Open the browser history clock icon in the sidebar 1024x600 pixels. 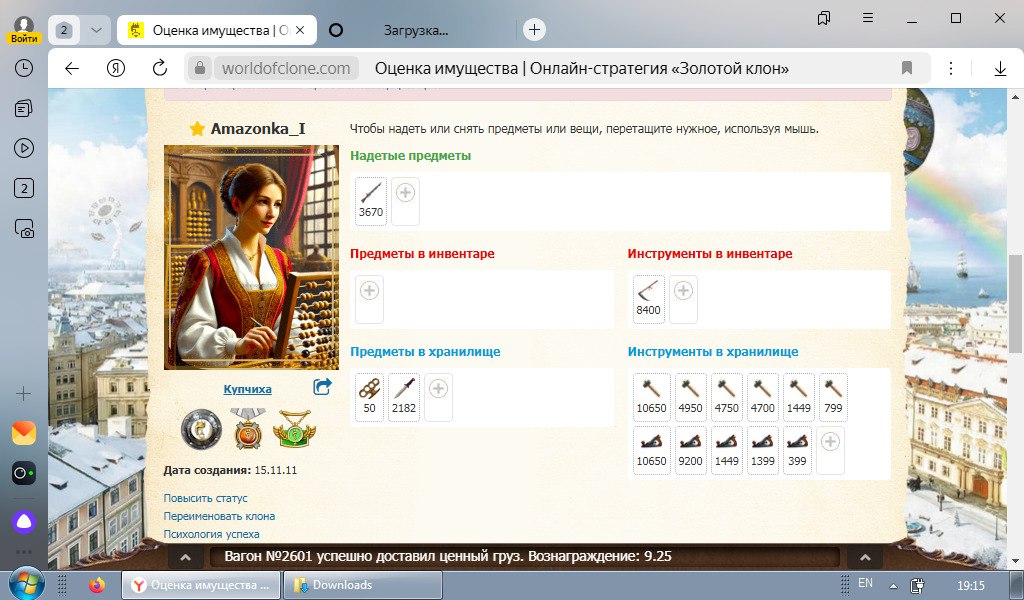[24, 69]
